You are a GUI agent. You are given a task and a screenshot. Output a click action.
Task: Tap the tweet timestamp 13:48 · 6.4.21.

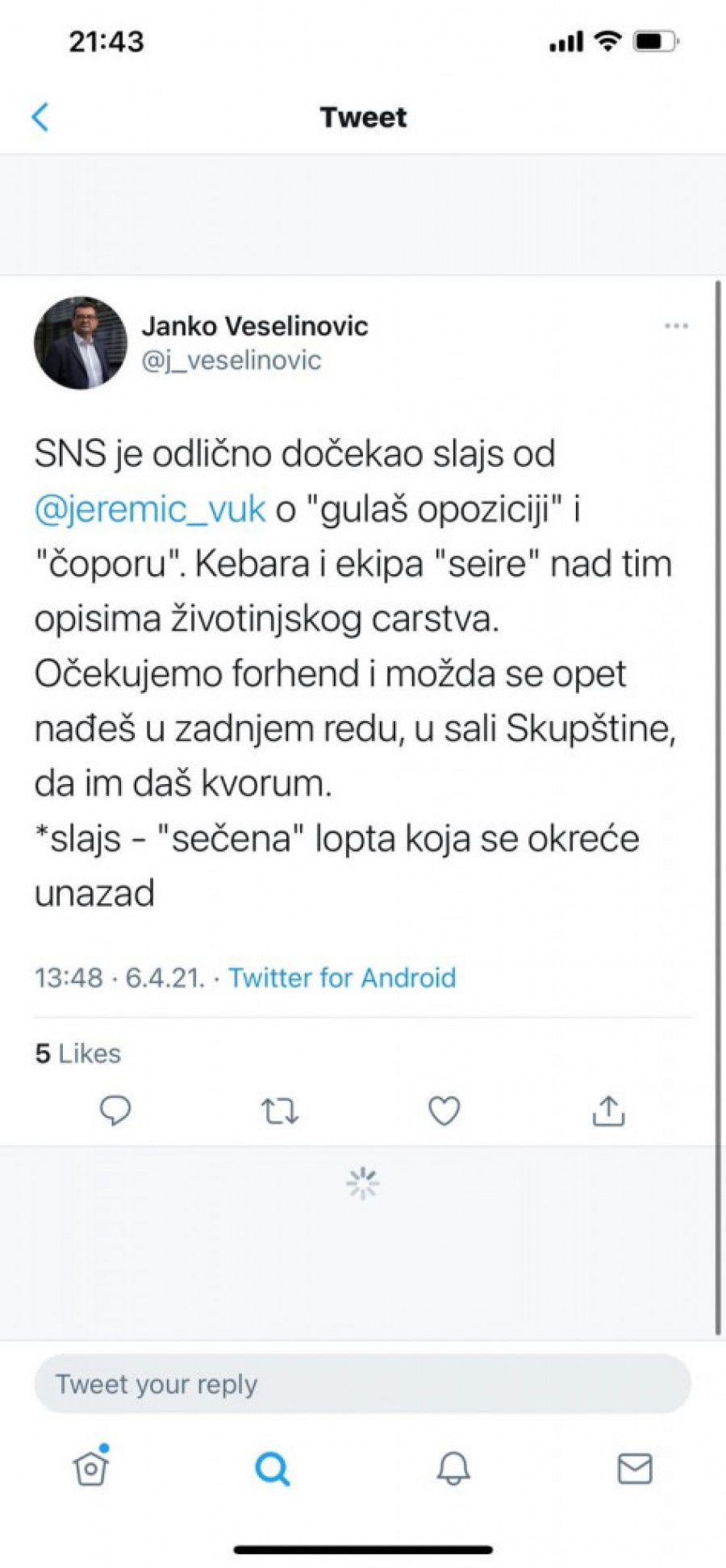[x=119, y=978]
